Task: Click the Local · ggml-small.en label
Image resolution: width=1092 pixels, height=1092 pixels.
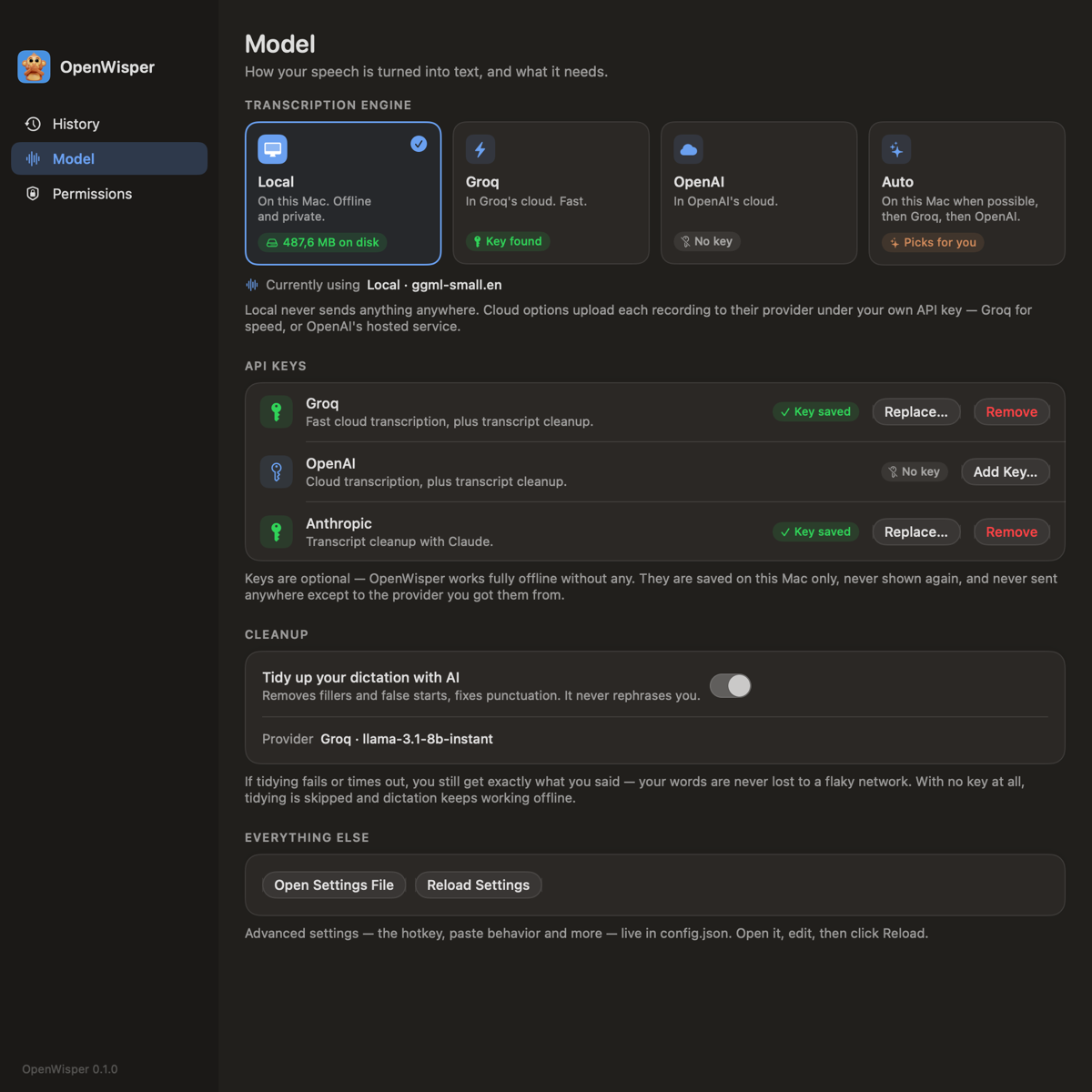Action: tap(435, 285)
